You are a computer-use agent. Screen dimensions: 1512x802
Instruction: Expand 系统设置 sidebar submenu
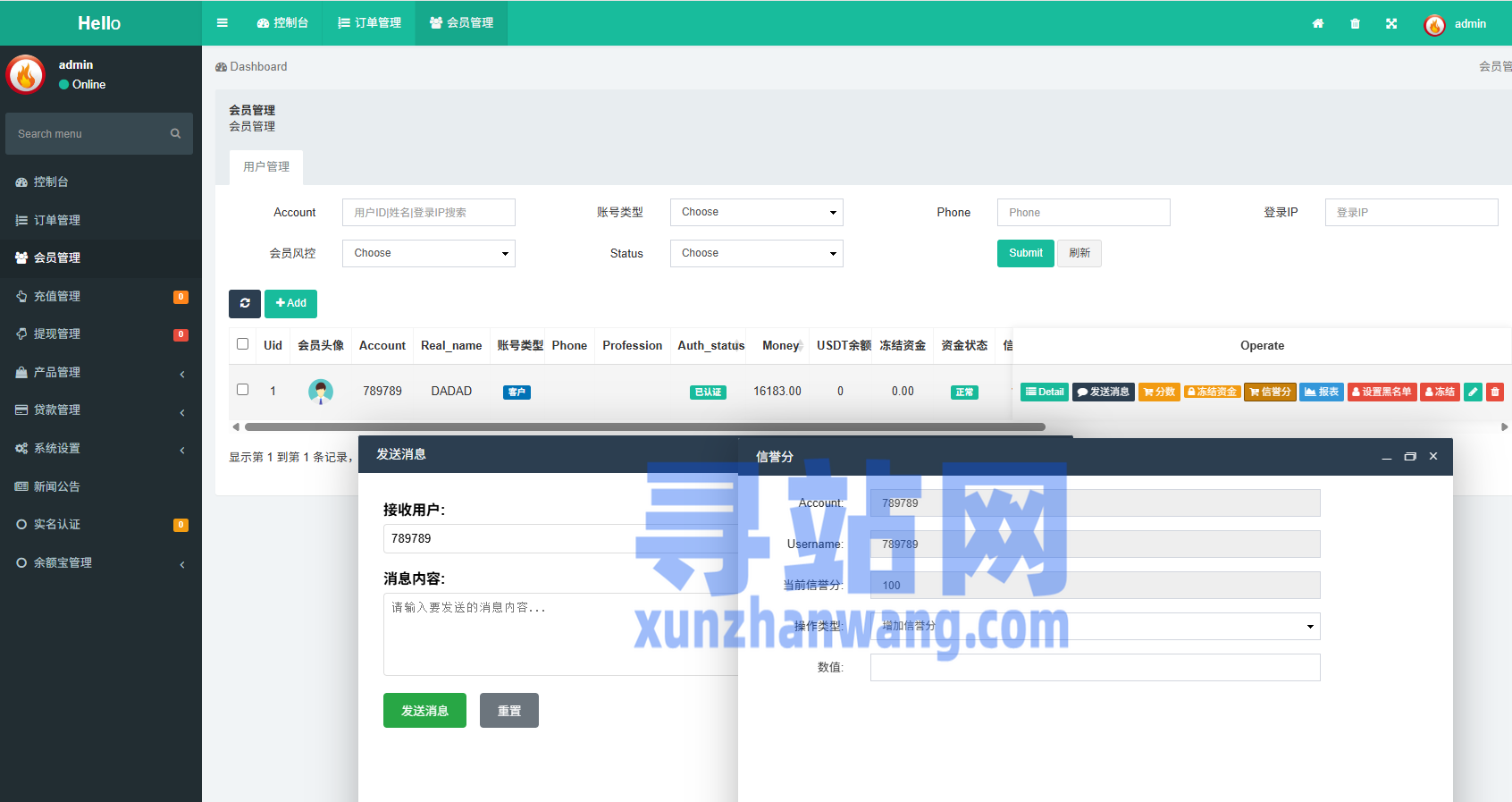(x=101, y=448)
